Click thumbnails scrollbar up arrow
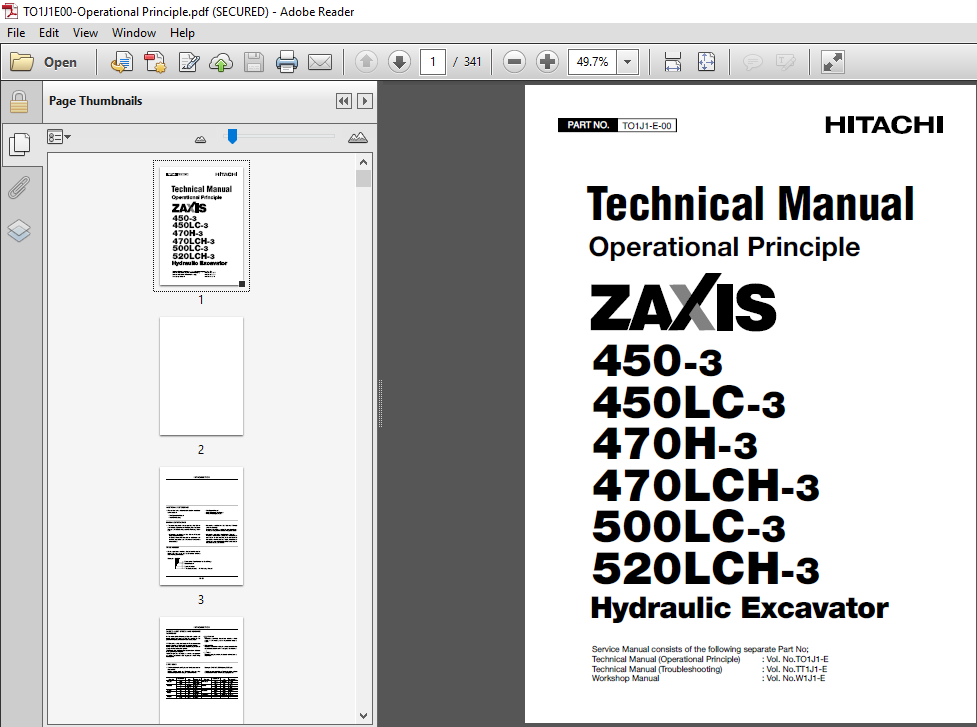Viewport: 977px width, 727px height. tap(364, 162)
